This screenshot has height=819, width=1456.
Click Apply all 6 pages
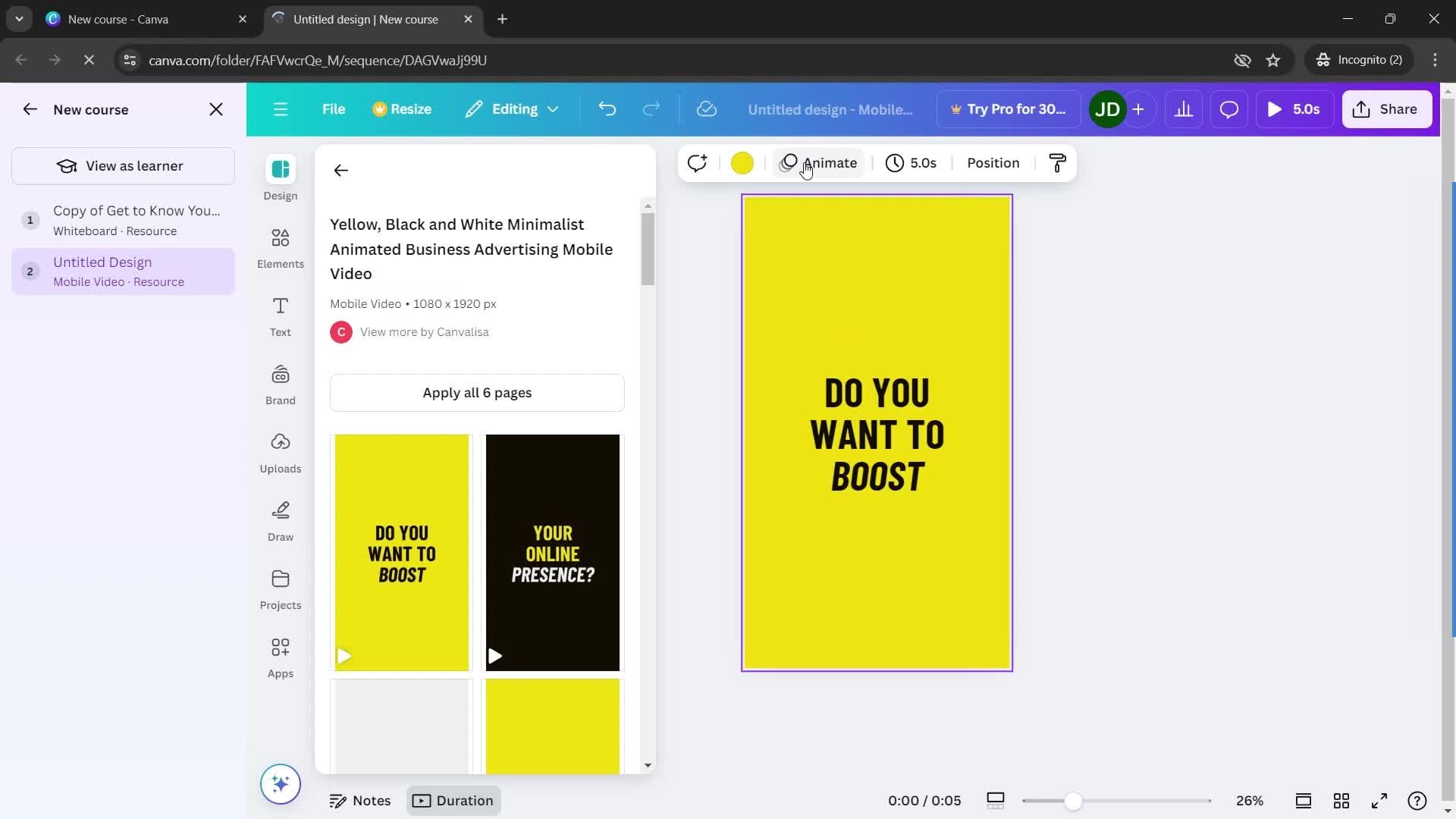[477, 393]
